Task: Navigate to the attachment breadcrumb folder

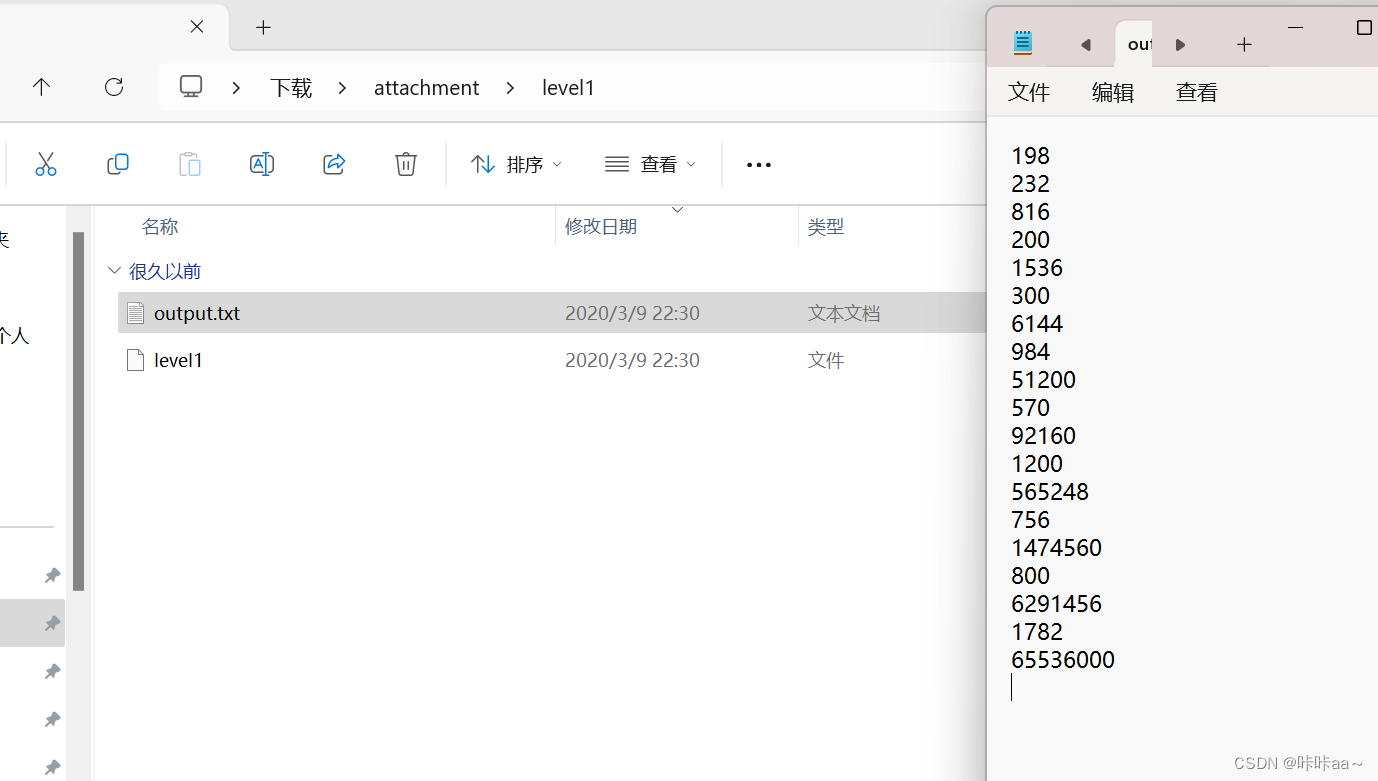Action: point(426,87)
